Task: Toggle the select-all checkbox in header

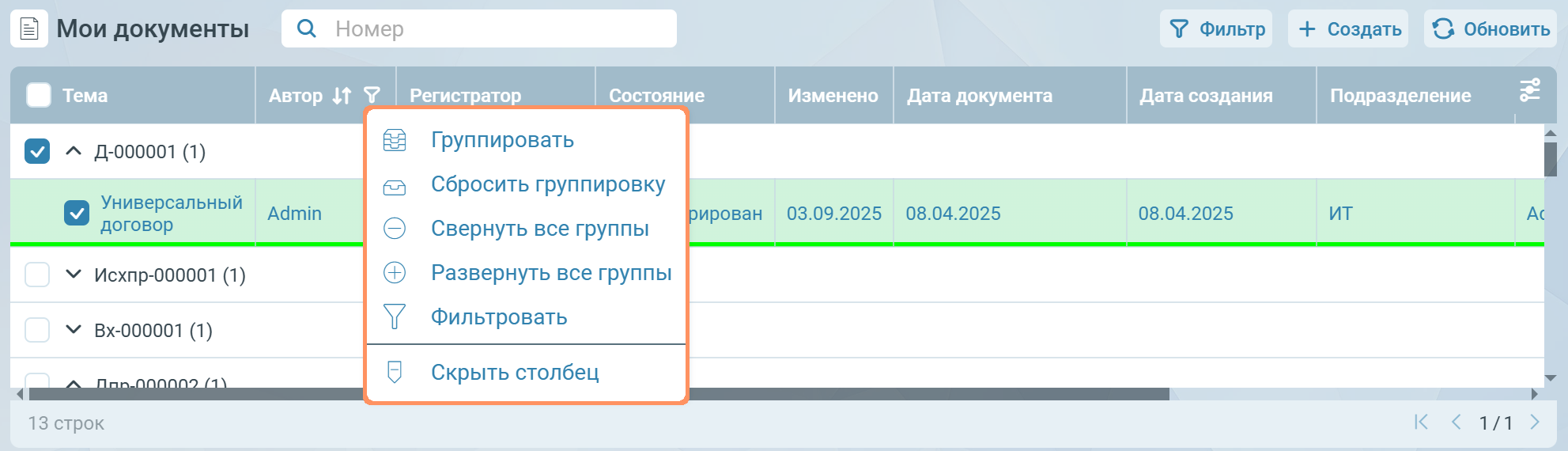Action: (x=38, y=96)
